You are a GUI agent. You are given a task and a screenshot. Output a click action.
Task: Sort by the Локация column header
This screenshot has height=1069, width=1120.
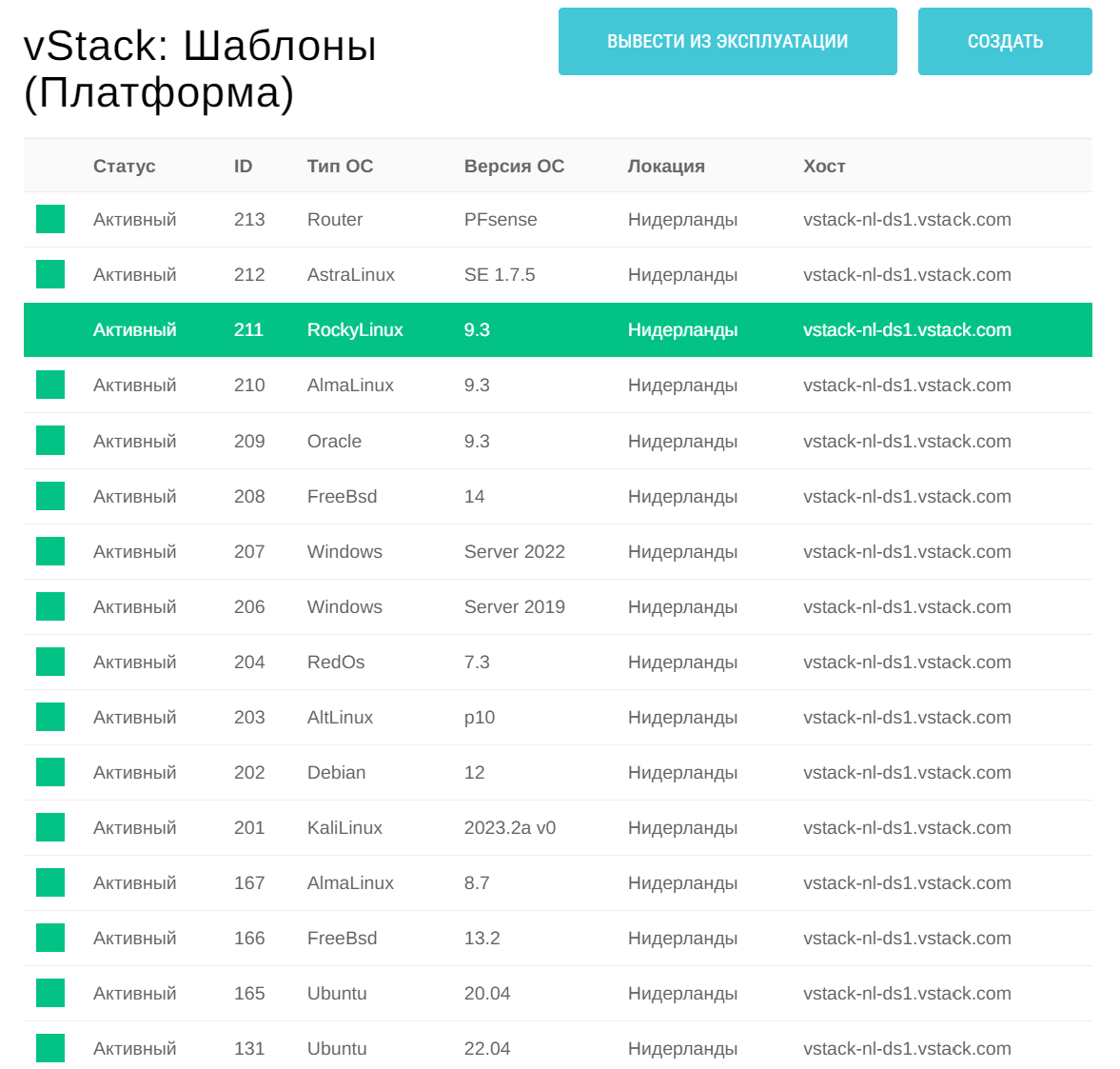tap(665, 166)
